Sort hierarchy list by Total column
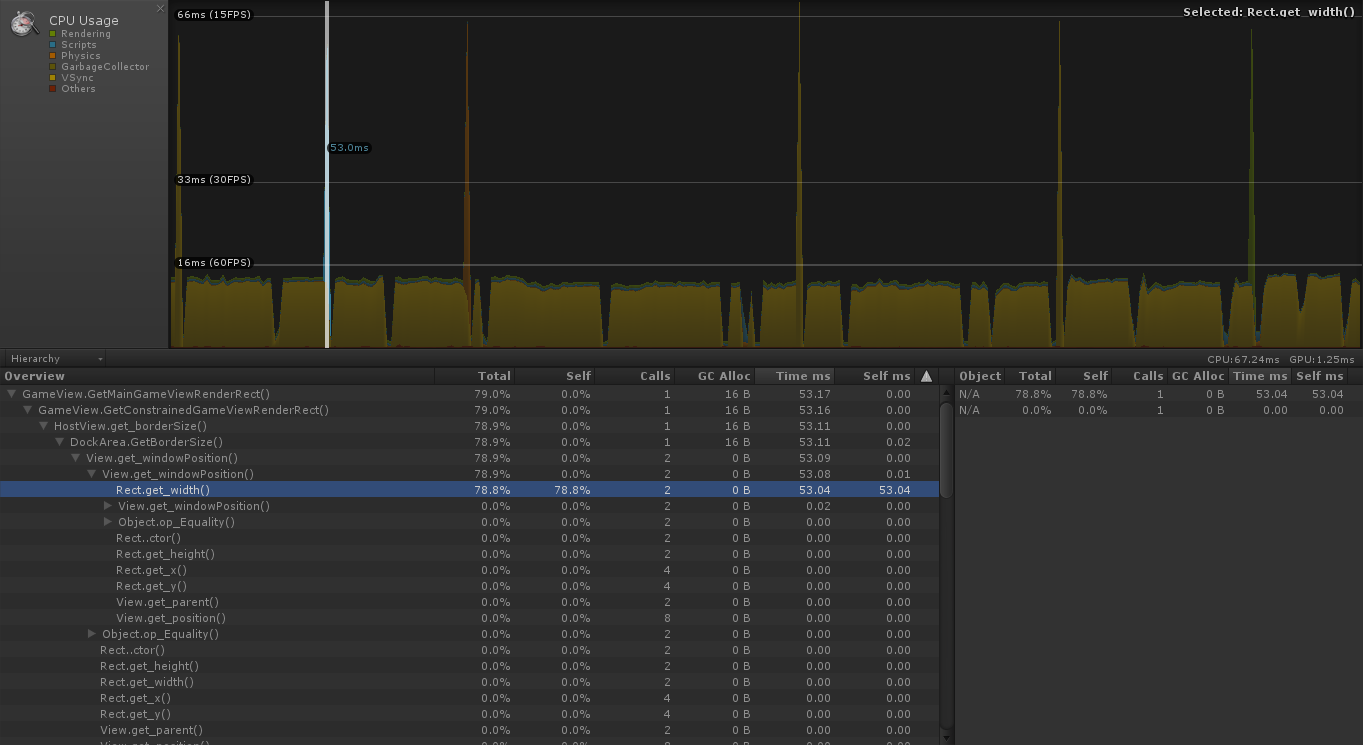Viewport: 1363px width, 745px height. pos(474,376)
